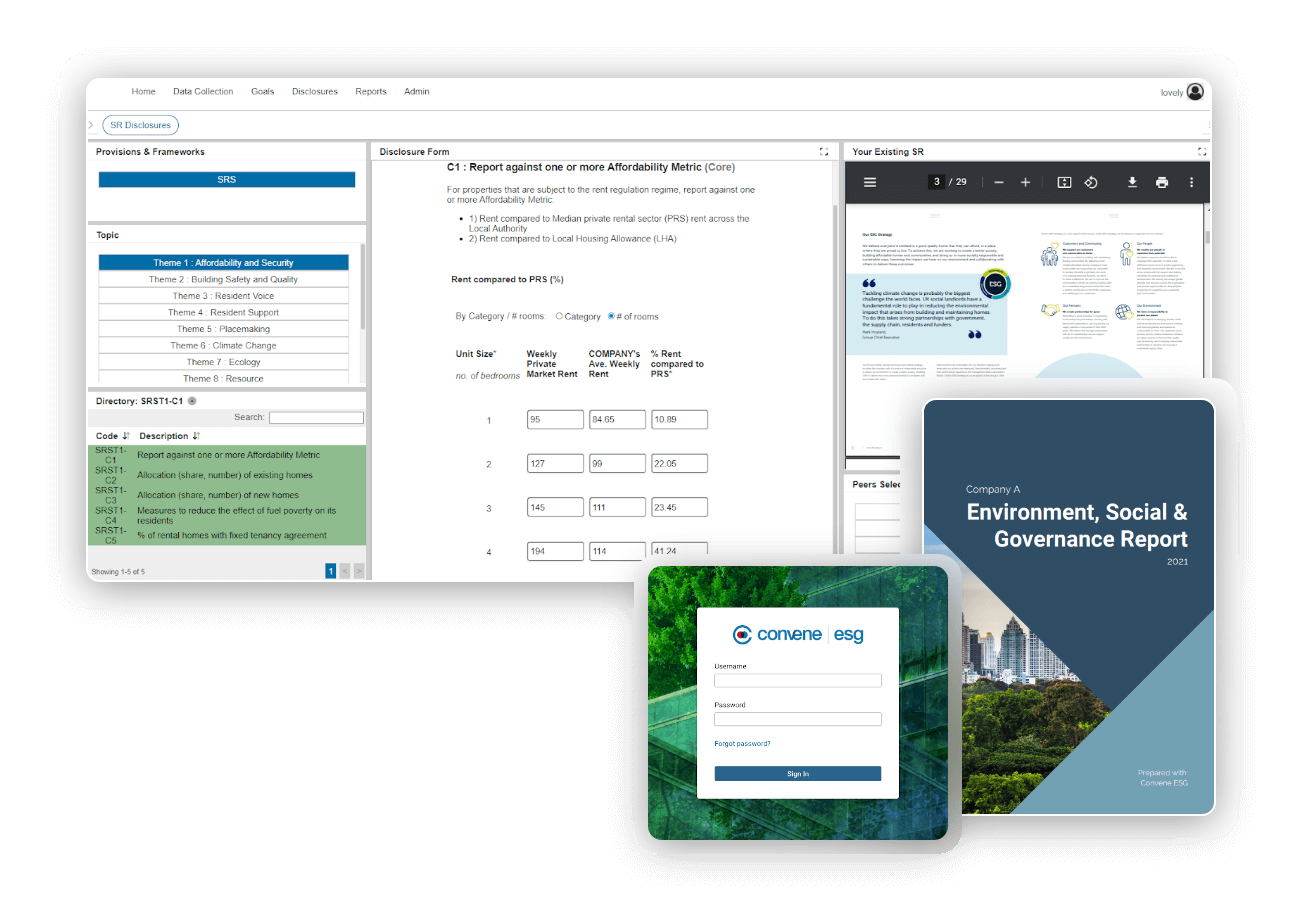Screen dimensions: 1298x920
Task: Click the Weekly Private Market Rent field showing 95
Action: tap(555, 420)
